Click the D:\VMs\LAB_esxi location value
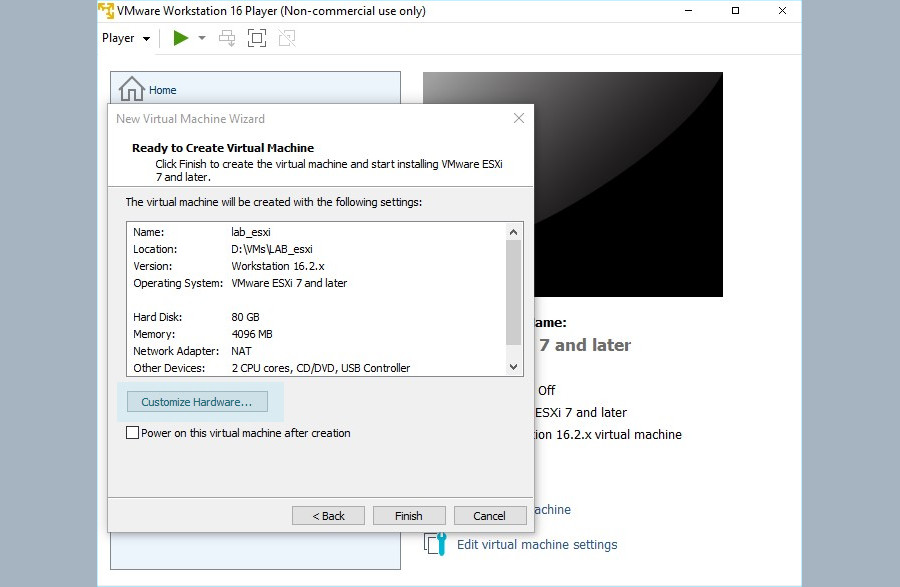This screenshot has width=900, height=587. pos(272,249)
